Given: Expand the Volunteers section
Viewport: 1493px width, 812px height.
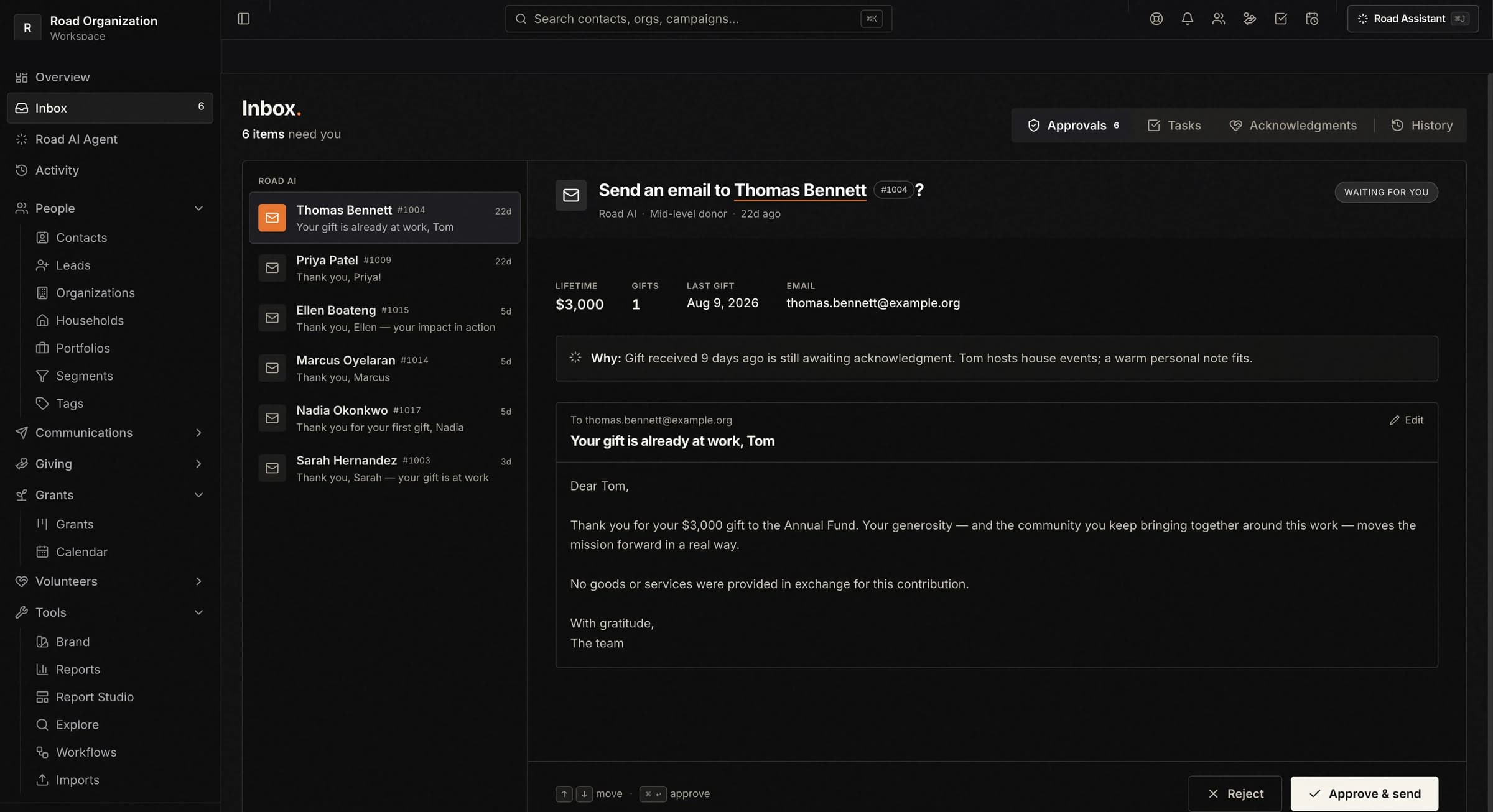Looking at the screenshot, I should tap(198, 581).
